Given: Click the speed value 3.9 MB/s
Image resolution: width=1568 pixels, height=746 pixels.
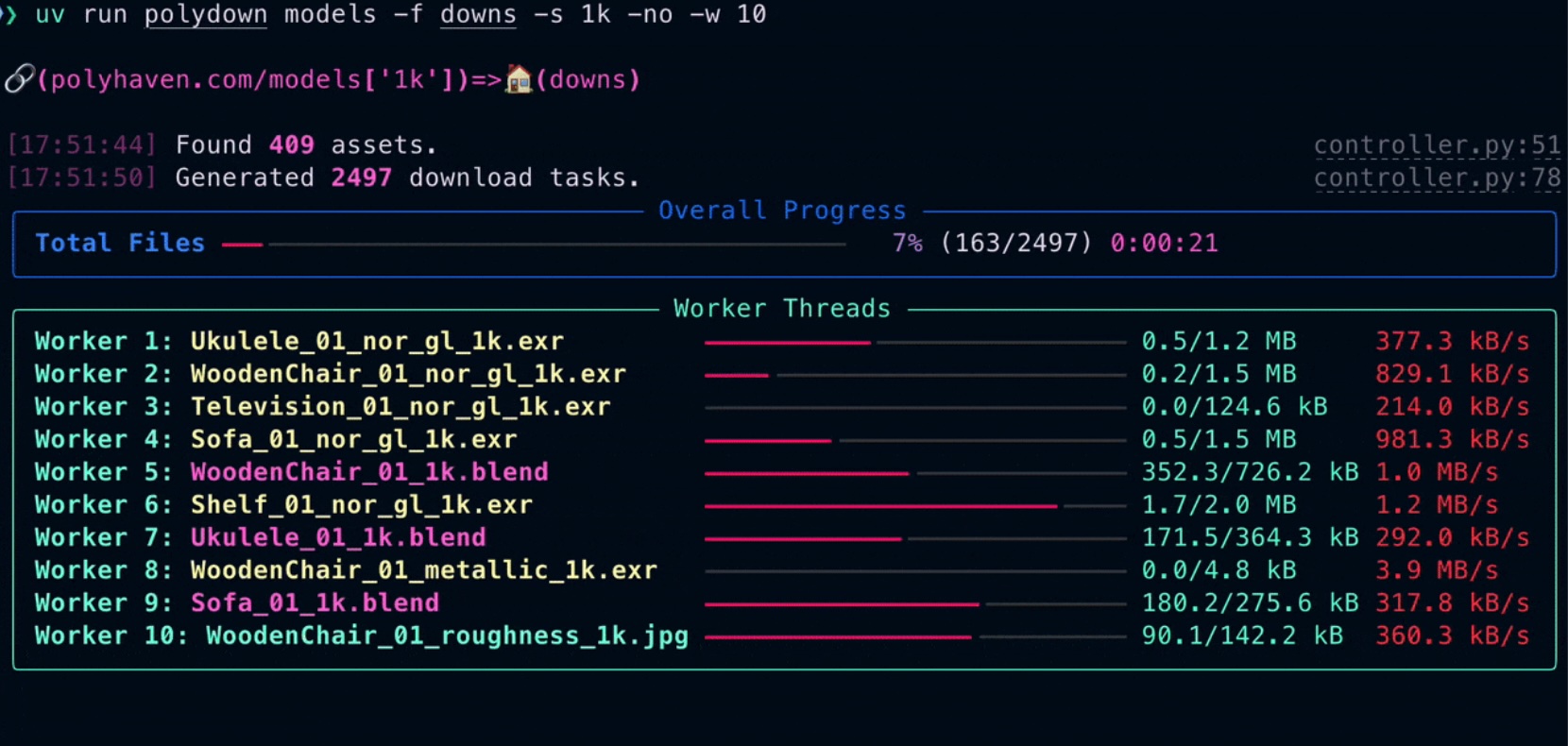Looking at the screenshot, I should (x=1437, y=570).
